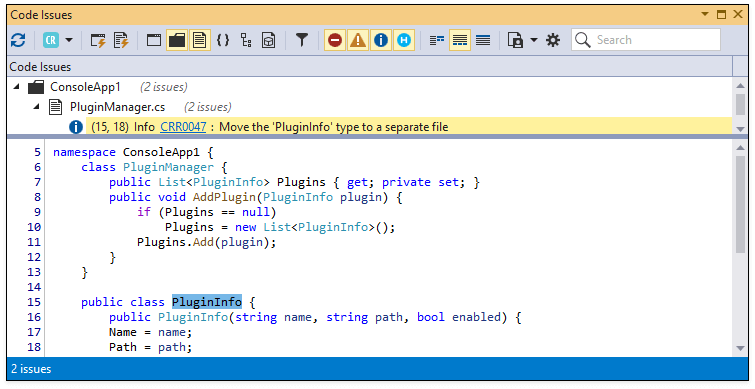Click line number 15 in the gutter

(x=34, y=302)
